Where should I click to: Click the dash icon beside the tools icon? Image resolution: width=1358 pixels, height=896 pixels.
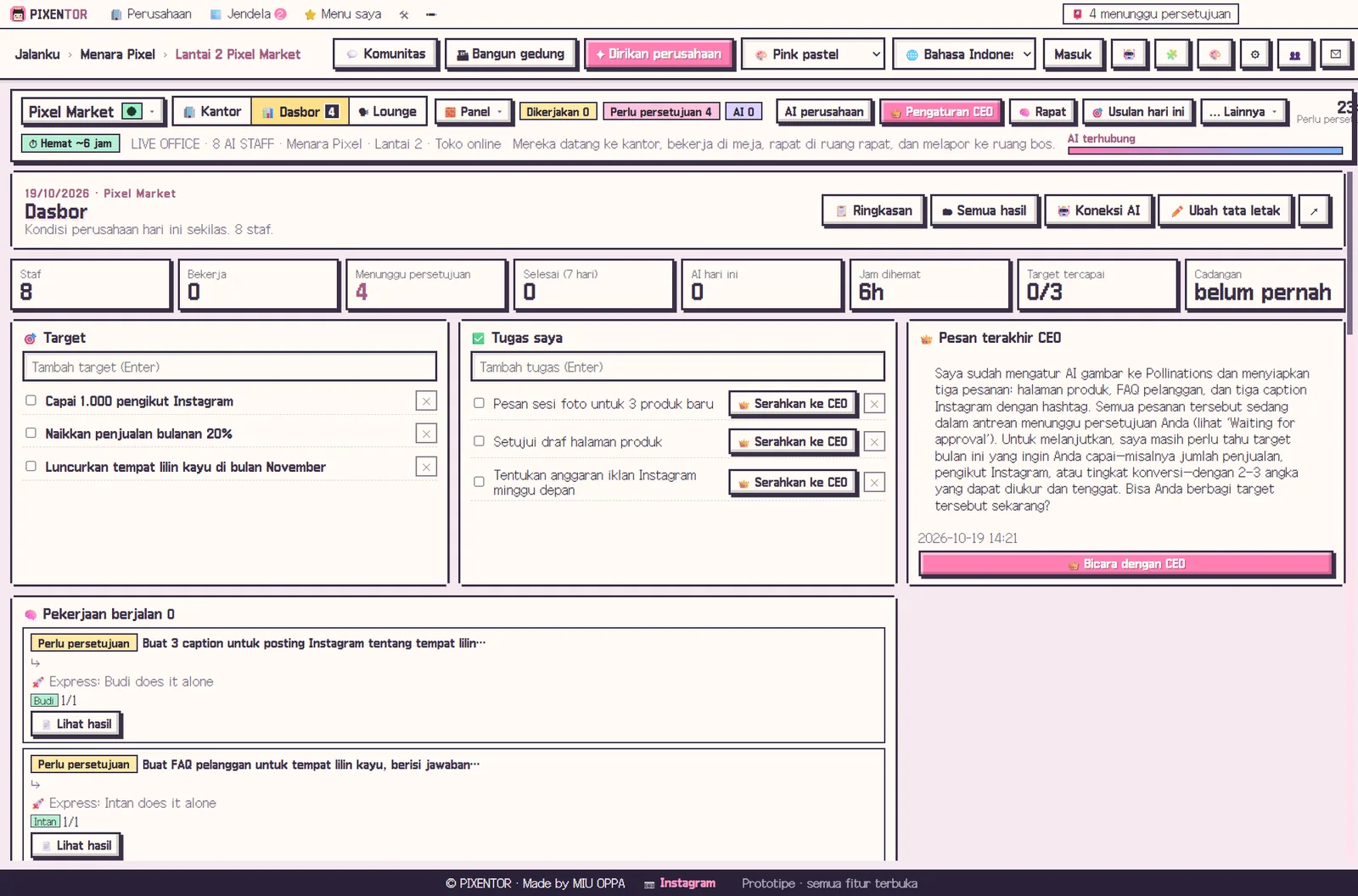point(431,14)
